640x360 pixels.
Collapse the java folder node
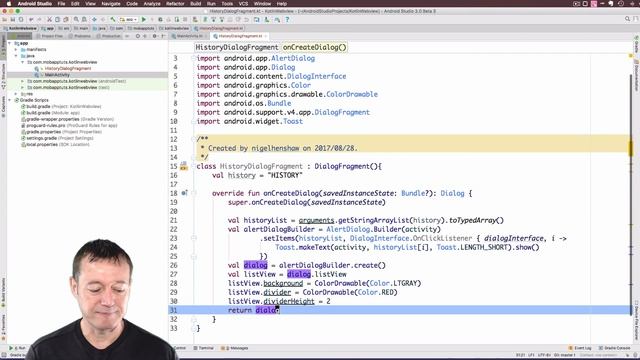(16, 56)
